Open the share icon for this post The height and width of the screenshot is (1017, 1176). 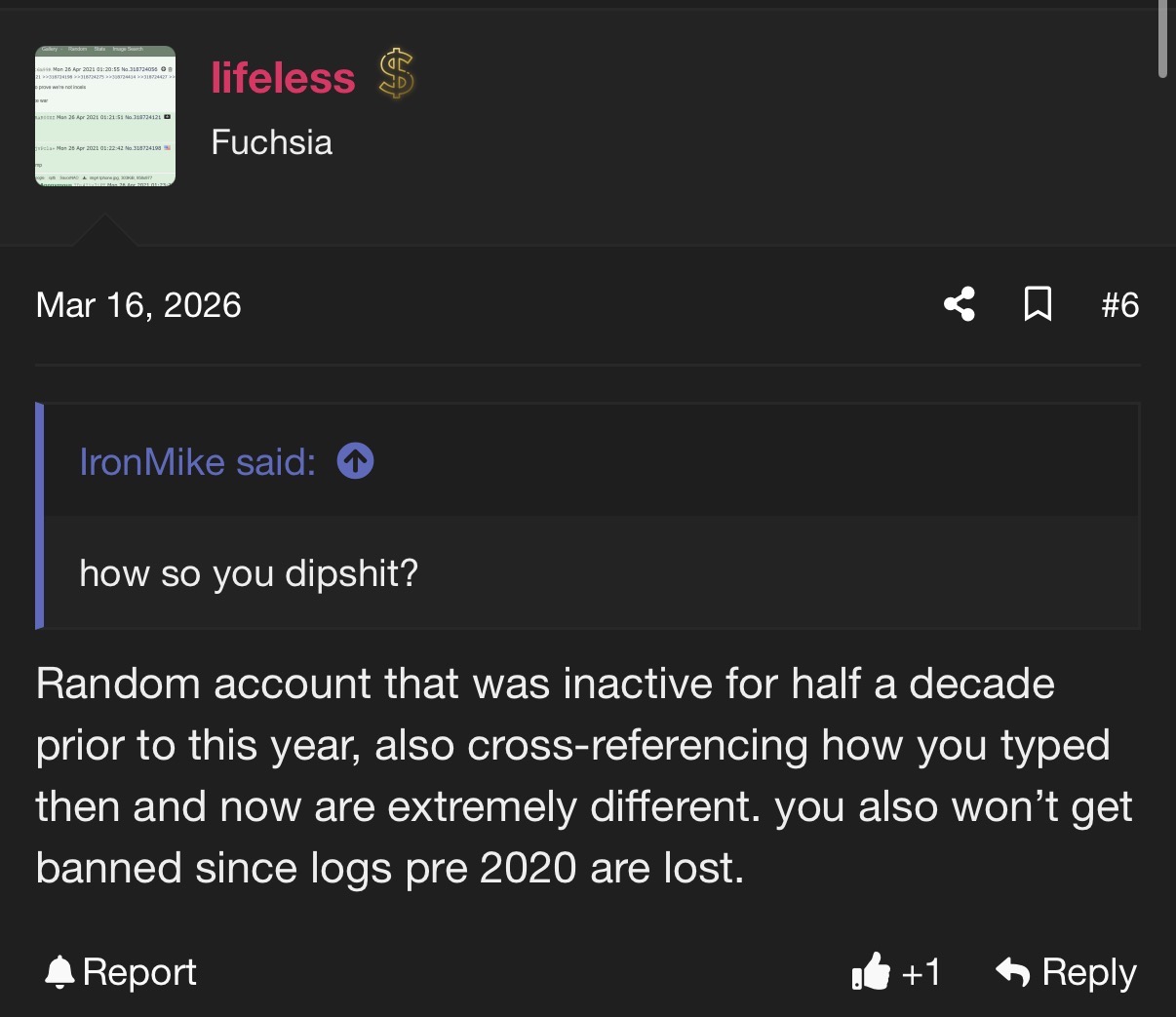tap(960, 304)
